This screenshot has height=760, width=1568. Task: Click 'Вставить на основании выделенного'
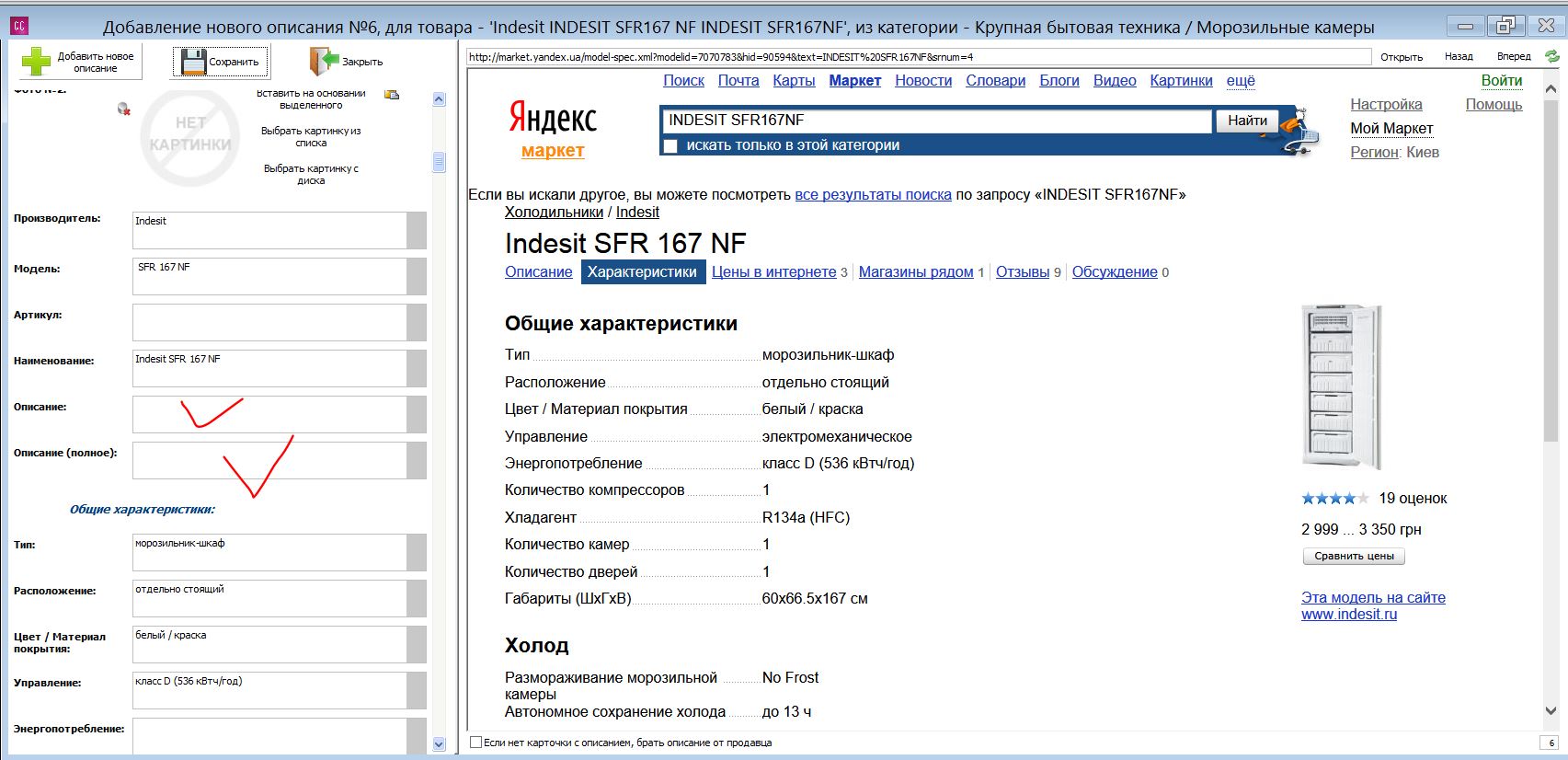[x=311, y=99]
